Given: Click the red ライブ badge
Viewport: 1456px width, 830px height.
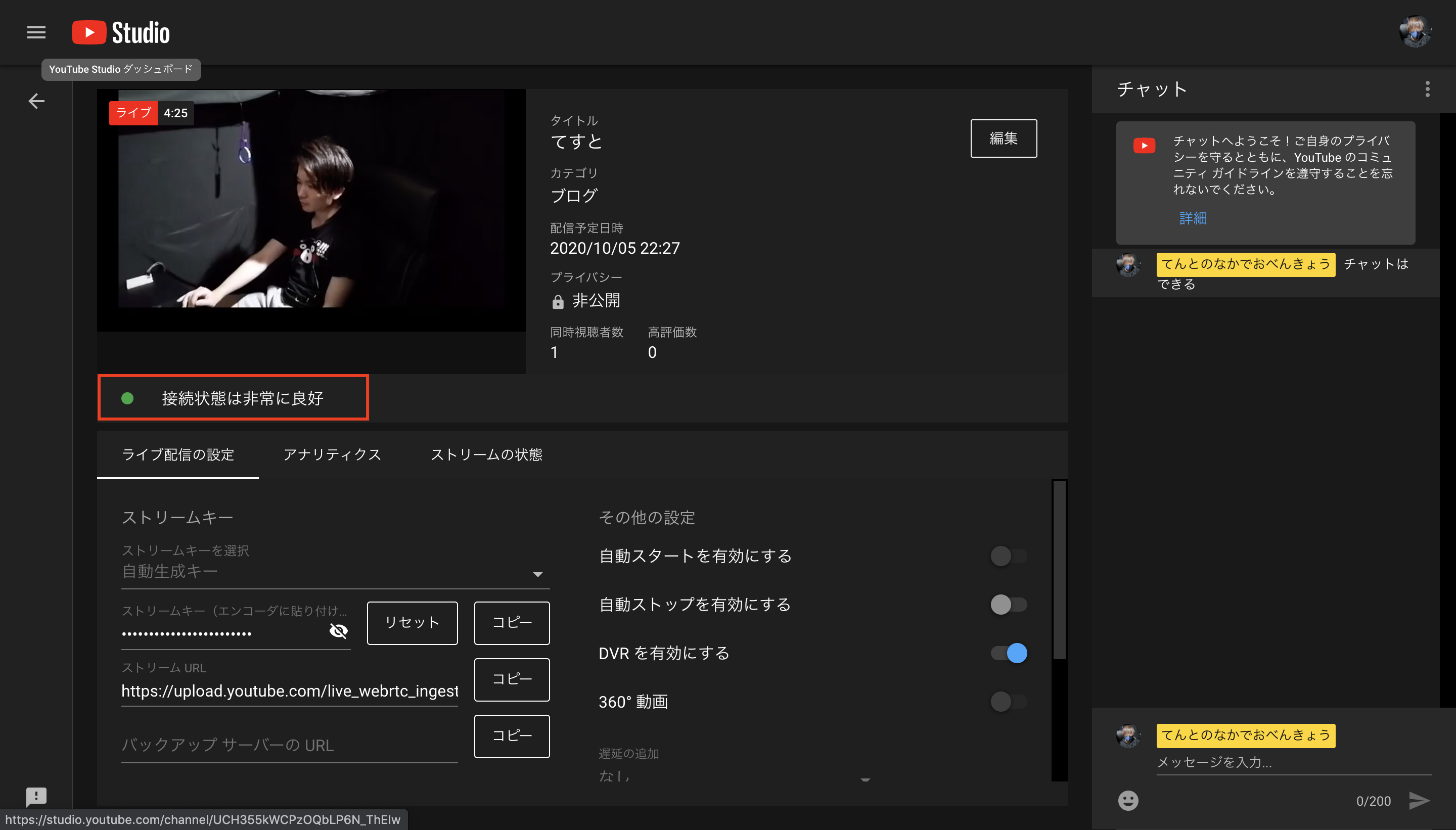Looking at the screenshot, I should click(133, 113).
